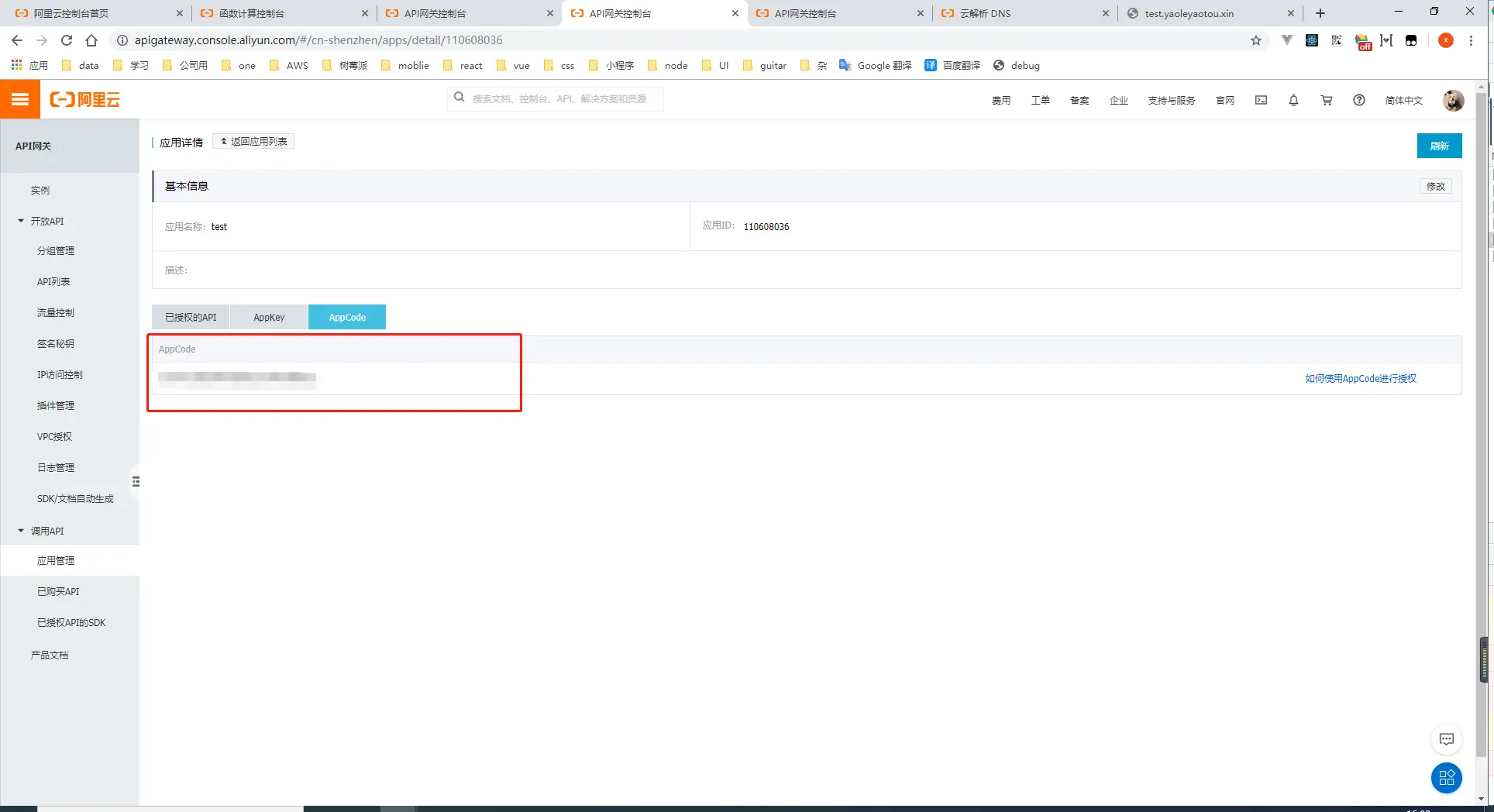Open the 如何使用AppCode进行授权 link
This screenshot has height=812, width=1494.
1360,378
